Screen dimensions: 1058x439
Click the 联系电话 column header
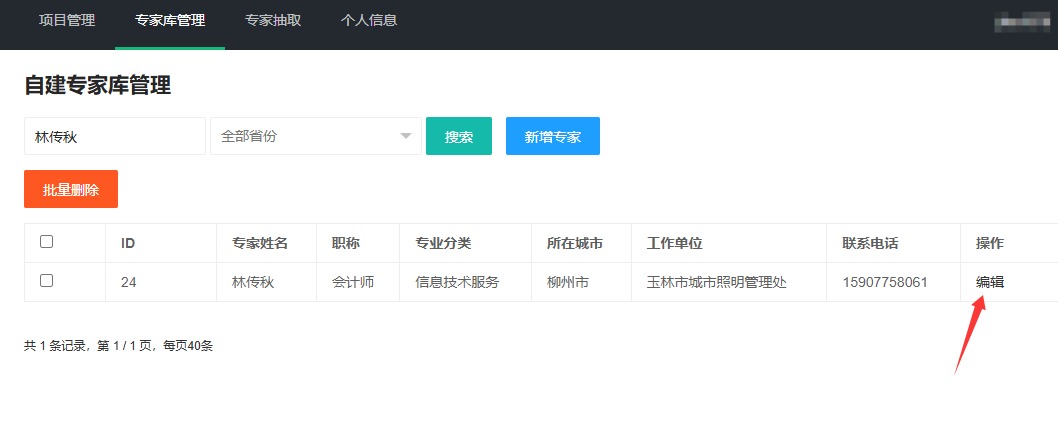tap(870, 243)
